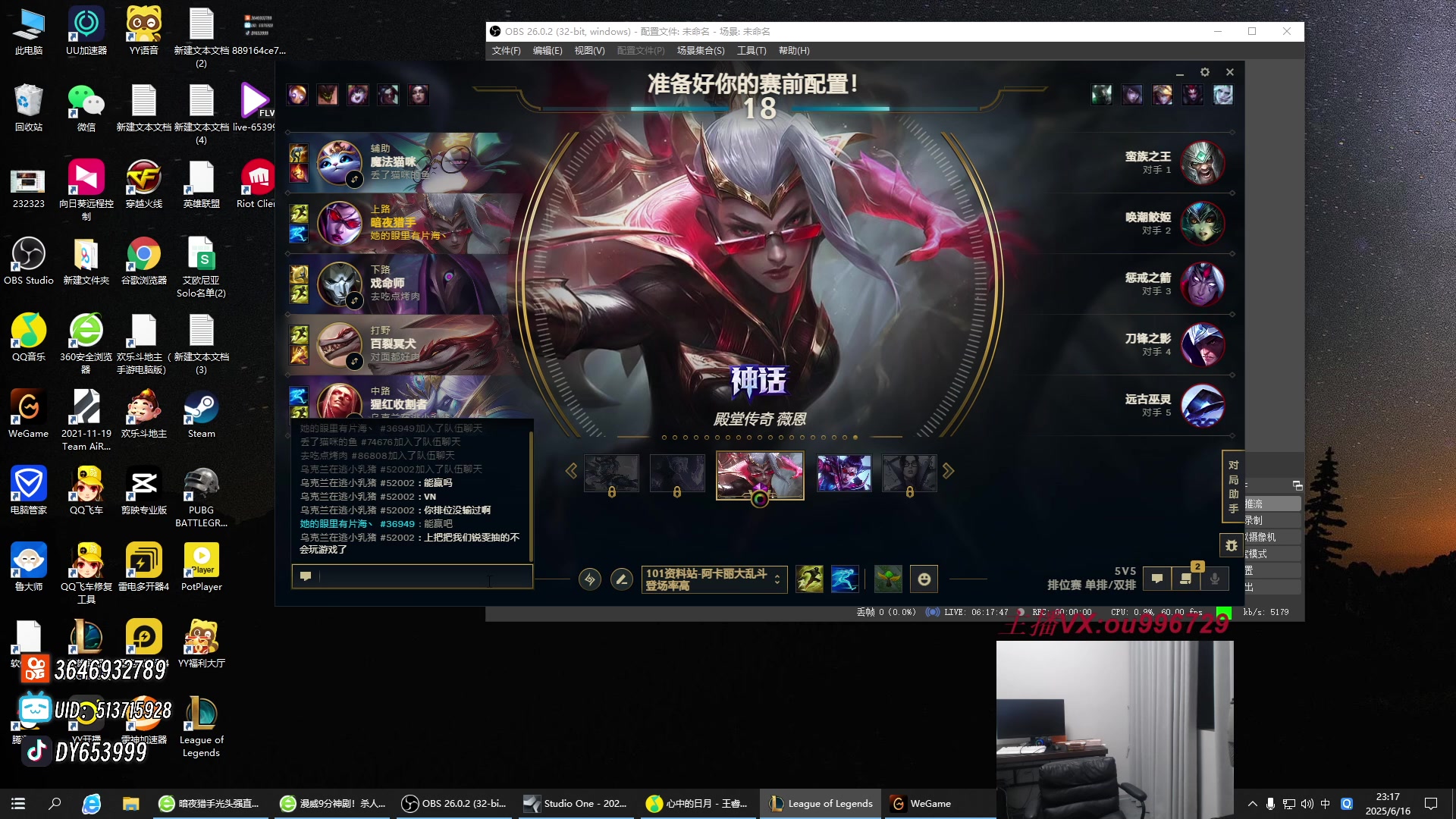1456x819 pixels.
Task: Open OBS 工具(T) menu
Action: 752,51
